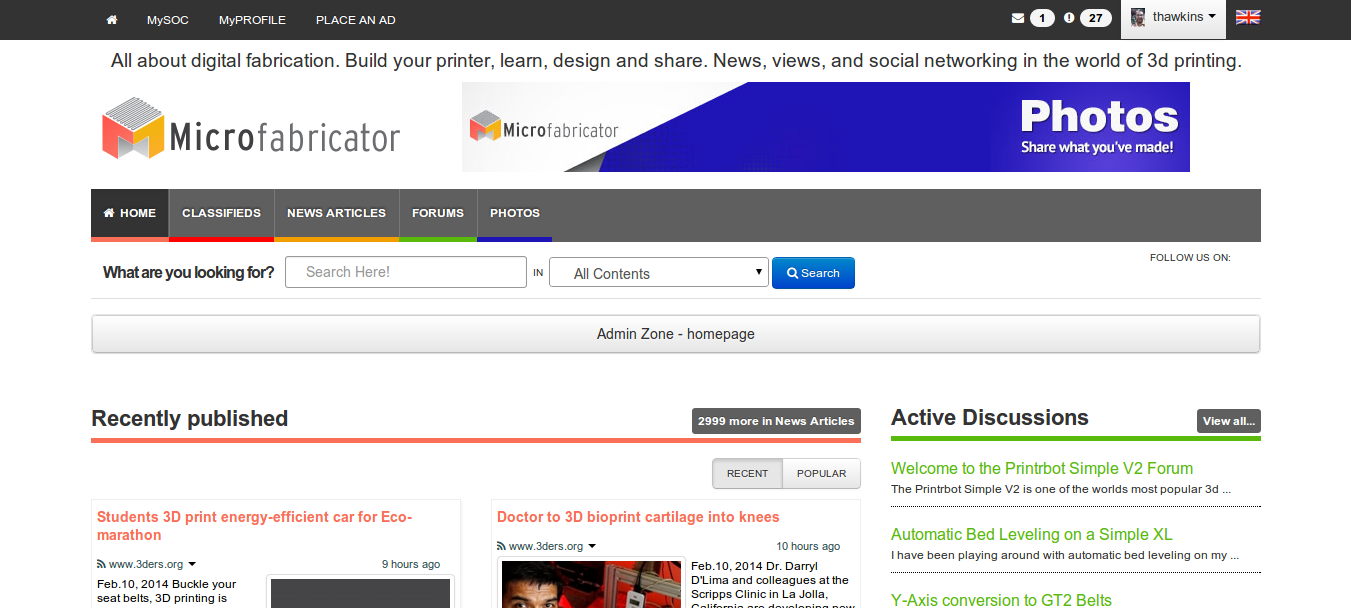Open the thawkins user dropdown
Screen dimensions: 1351x608
(1173, 18)
